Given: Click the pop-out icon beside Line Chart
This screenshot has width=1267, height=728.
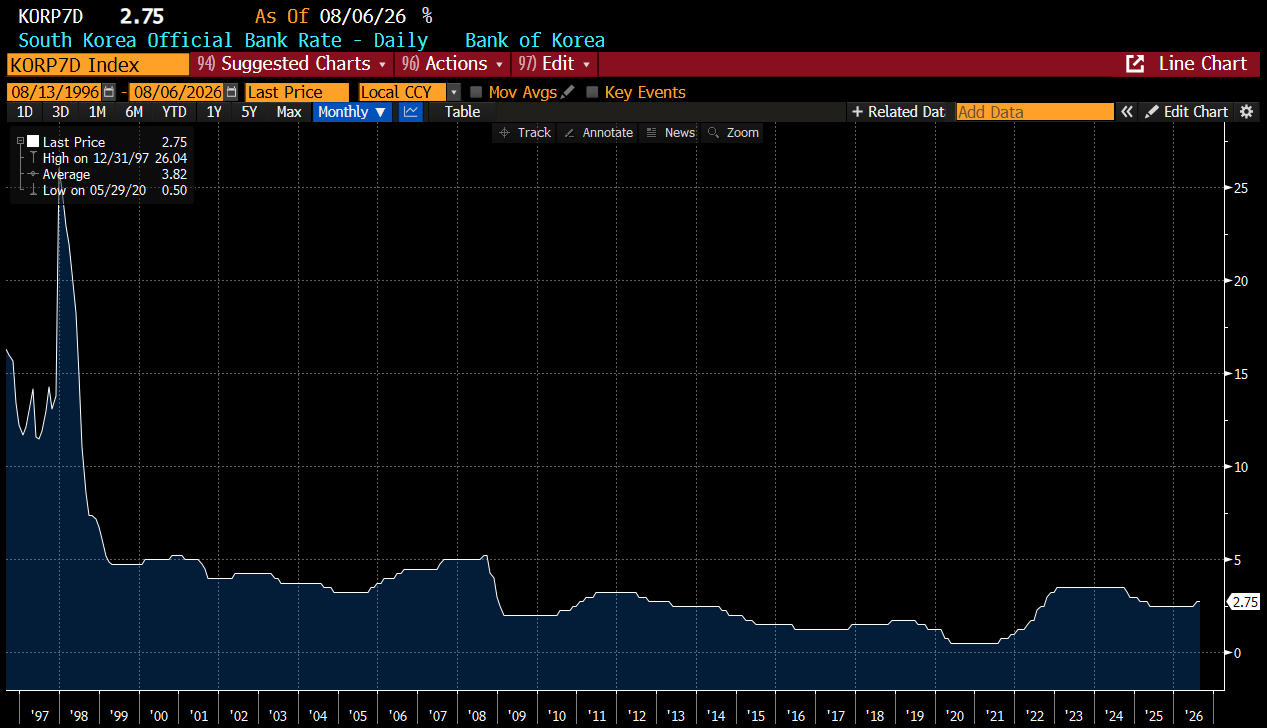Looking at the screenshot, I should [x=1135, y=64].
